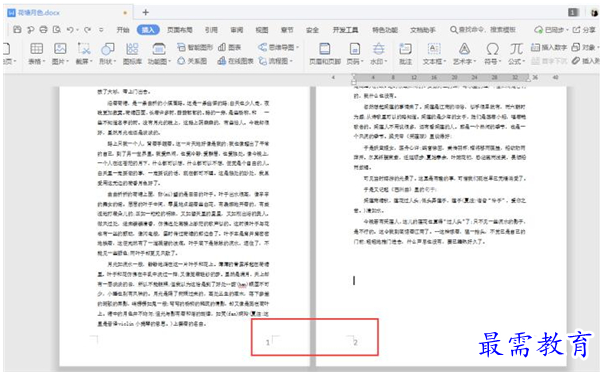This screenshot has width=600, height=376.
Task: Expand the 水印 dropdown arrow
Action: 386,62
